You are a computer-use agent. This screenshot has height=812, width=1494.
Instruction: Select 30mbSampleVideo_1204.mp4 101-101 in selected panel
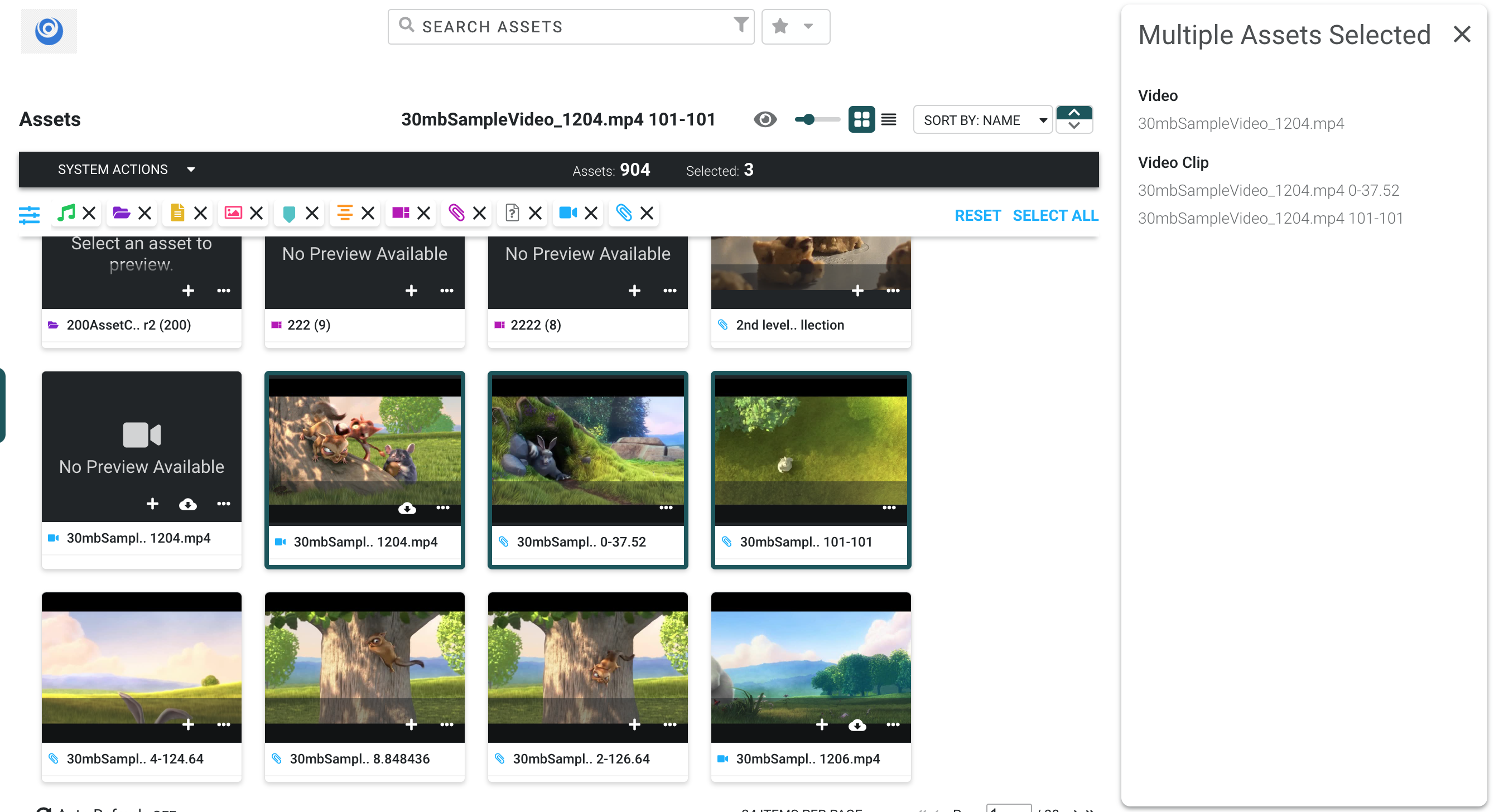(x=1270, y=218)
